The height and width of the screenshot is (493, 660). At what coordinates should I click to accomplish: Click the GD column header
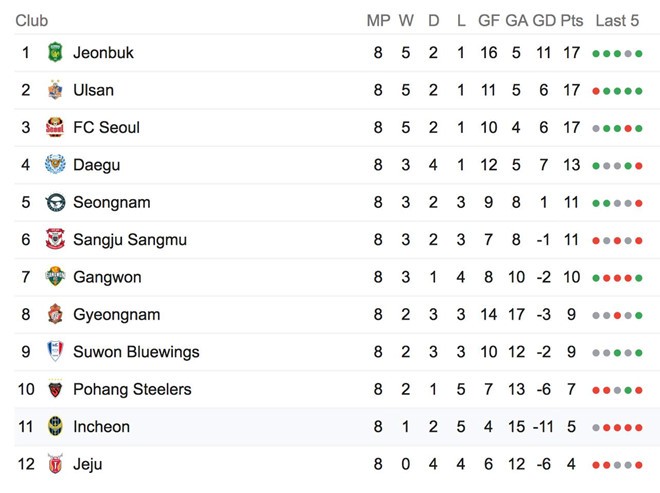pos(544,20)
